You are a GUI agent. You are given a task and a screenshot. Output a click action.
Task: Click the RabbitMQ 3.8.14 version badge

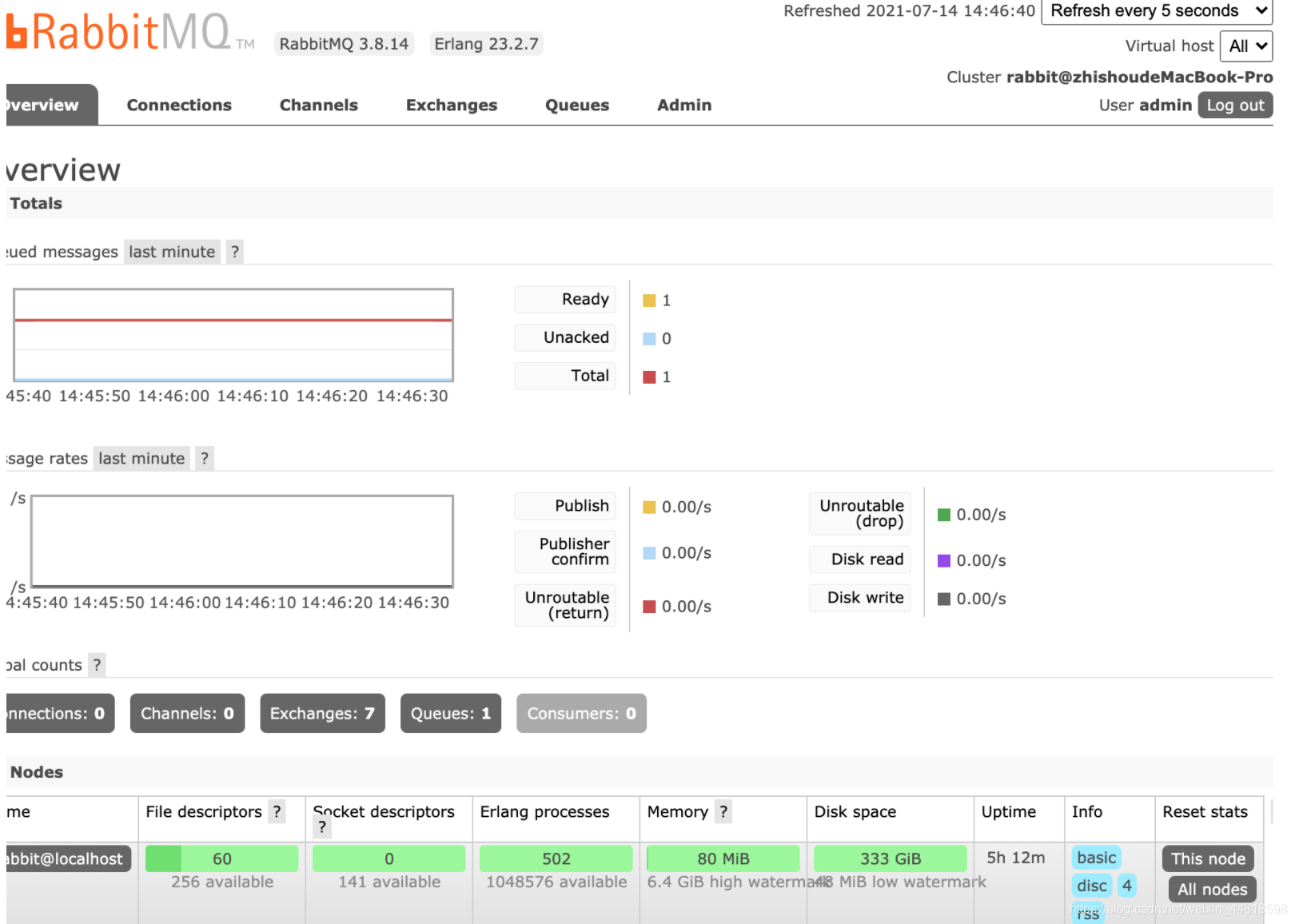coord(344,44)
